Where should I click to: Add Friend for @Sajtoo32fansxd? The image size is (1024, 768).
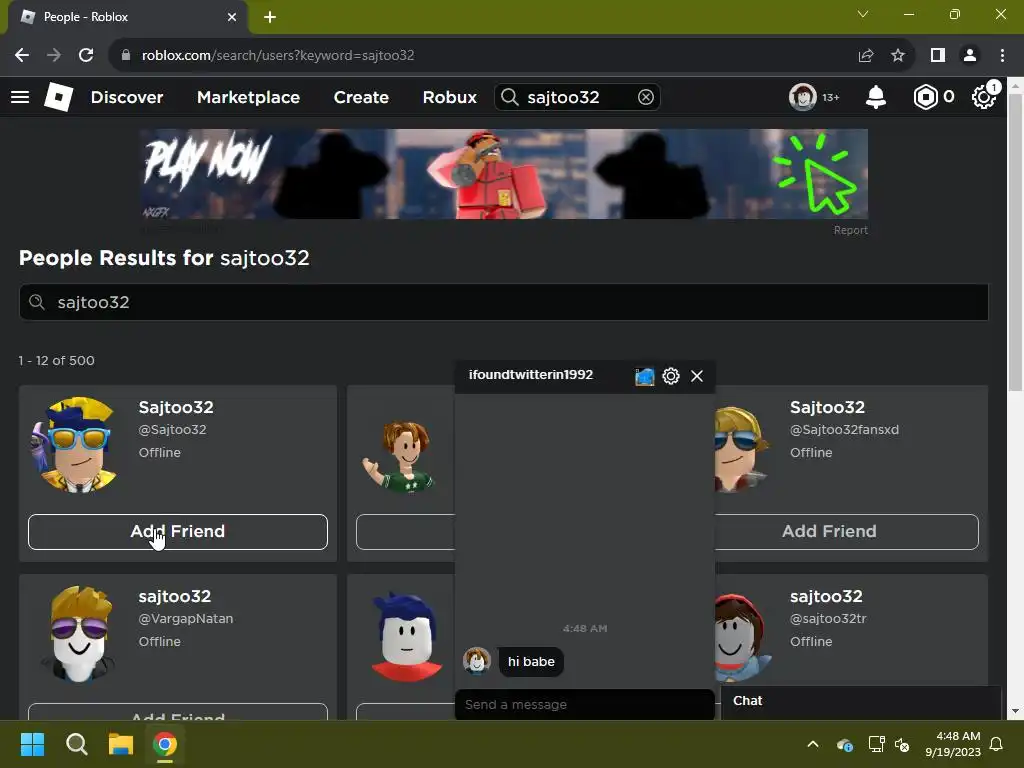click(x=846, y=532)
